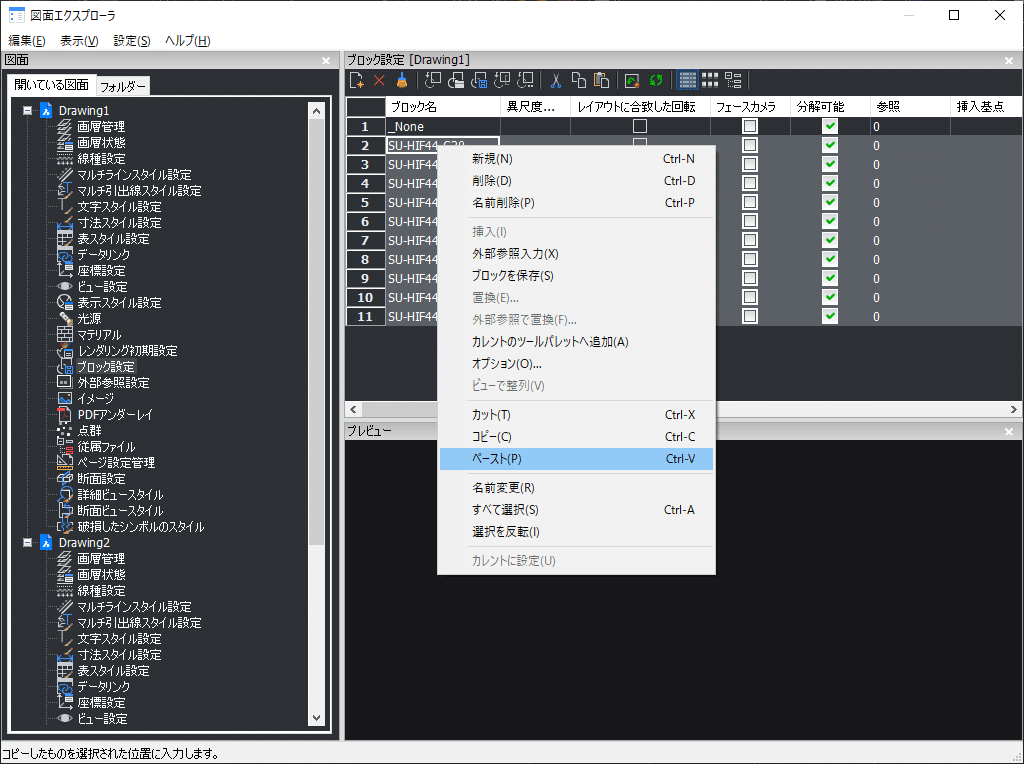Choose ペースト(P) from the context menu

576,459
